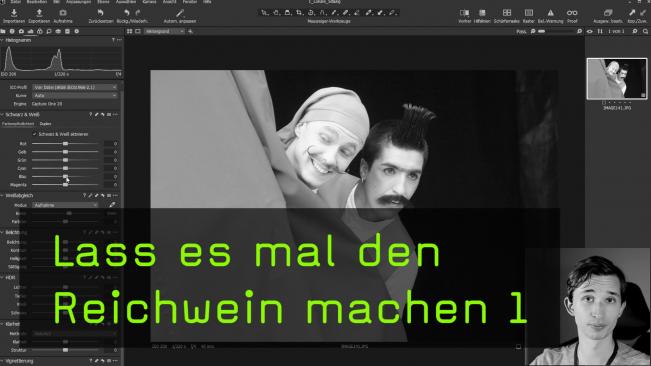Toggle the Vorher before view icon

pyautogui.click(x=465, y=13)
